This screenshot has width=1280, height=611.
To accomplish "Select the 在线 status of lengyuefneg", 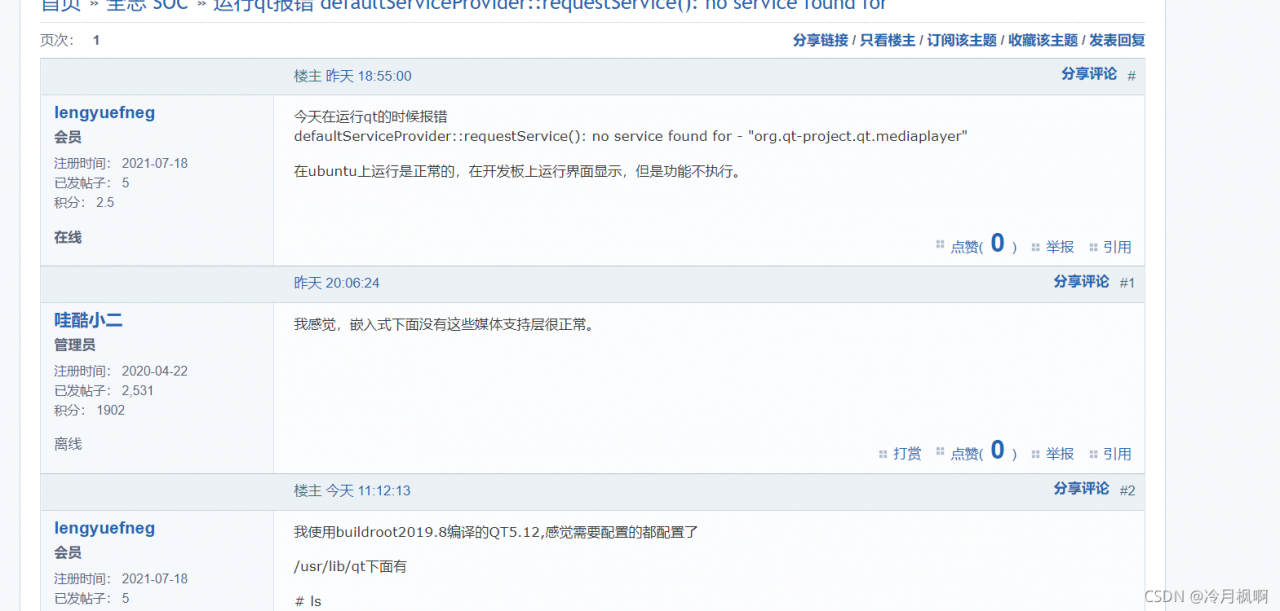I will point(68,237).
